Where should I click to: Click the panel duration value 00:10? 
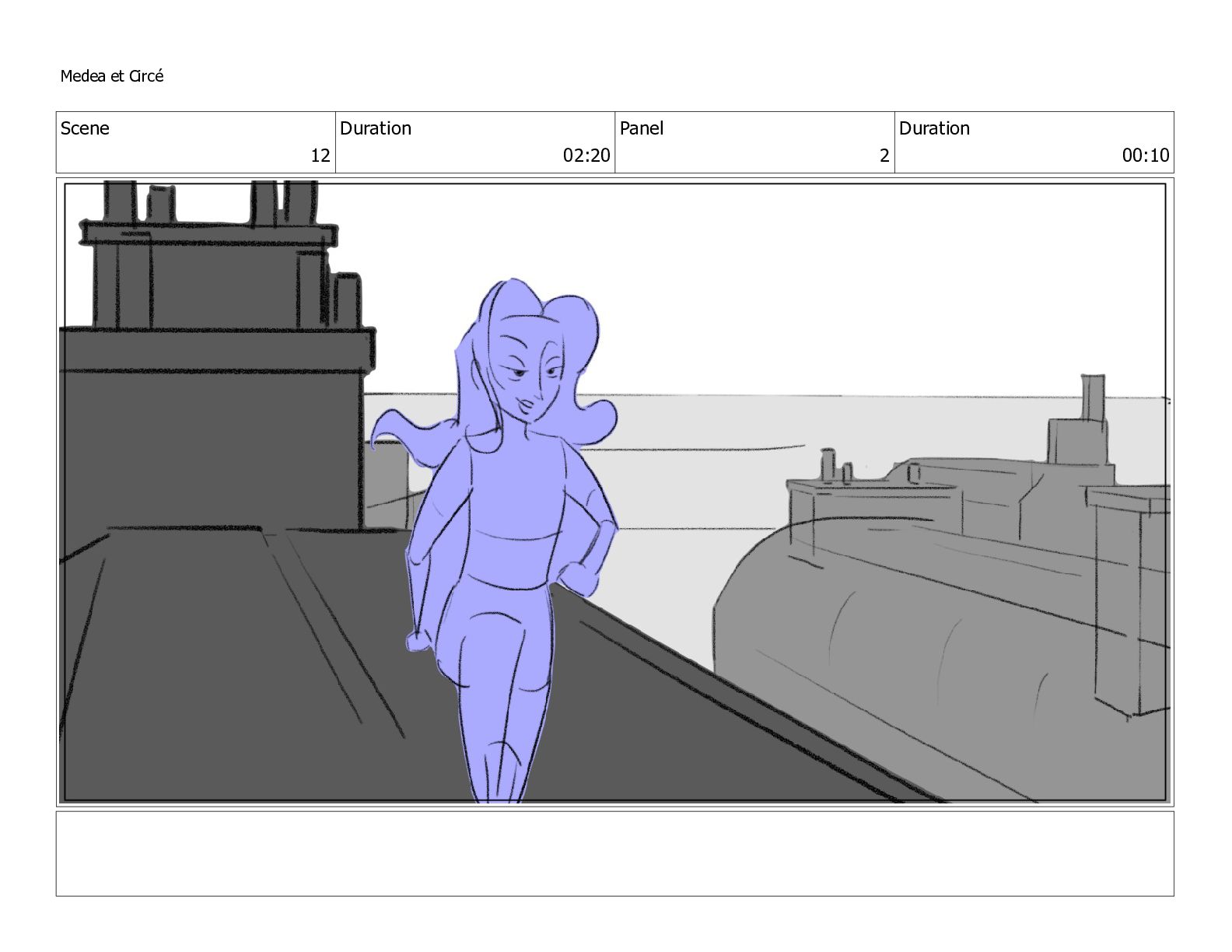coord(1146,156)
